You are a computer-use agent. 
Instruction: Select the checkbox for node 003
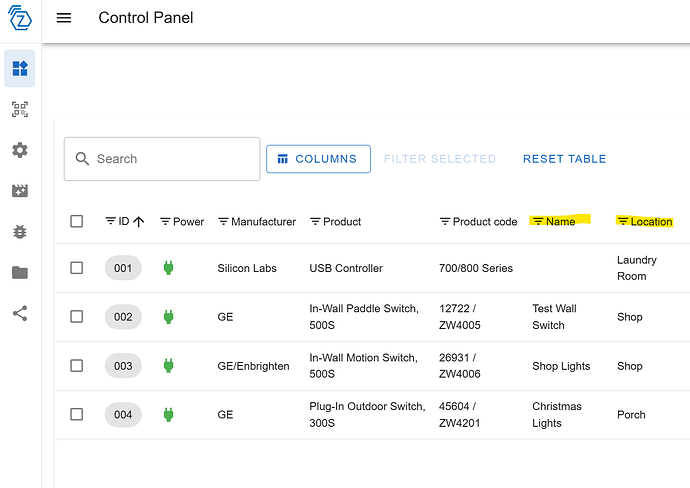(x=77, y=366)
